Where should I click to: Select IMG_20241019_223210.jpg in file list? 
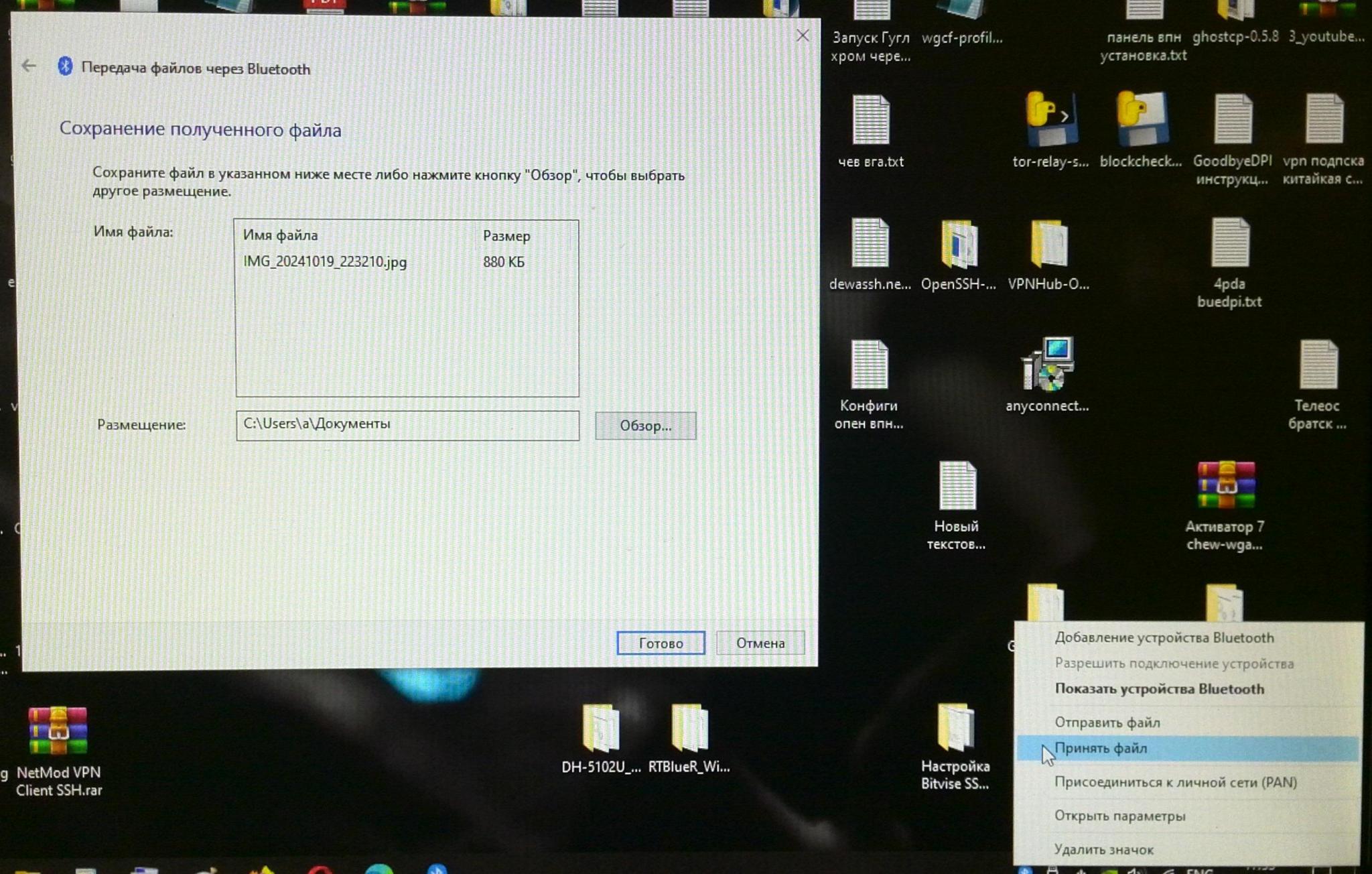[325, 262]
